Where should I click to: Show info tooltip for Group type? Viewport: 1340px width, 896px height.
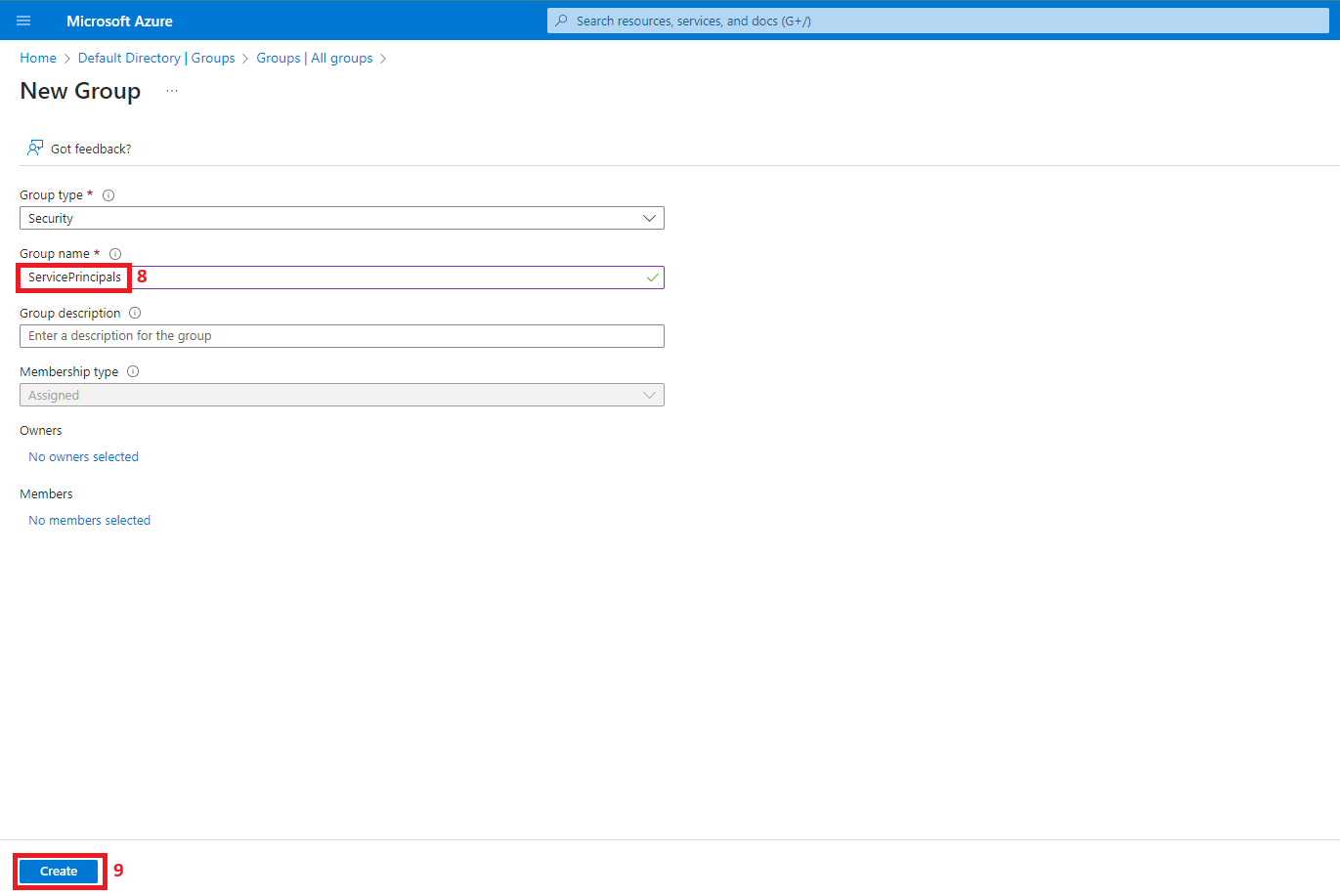(x=108, y=195)
